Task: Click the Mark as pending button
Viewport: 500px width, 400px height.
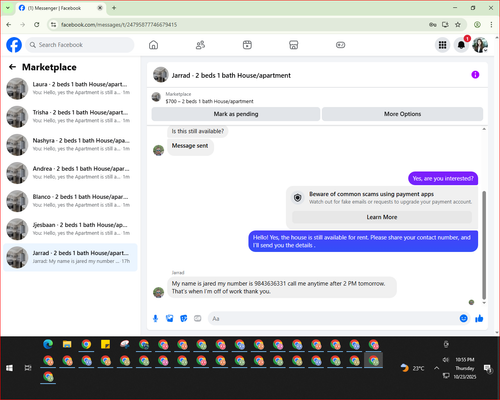Action: tap(236, 114)
